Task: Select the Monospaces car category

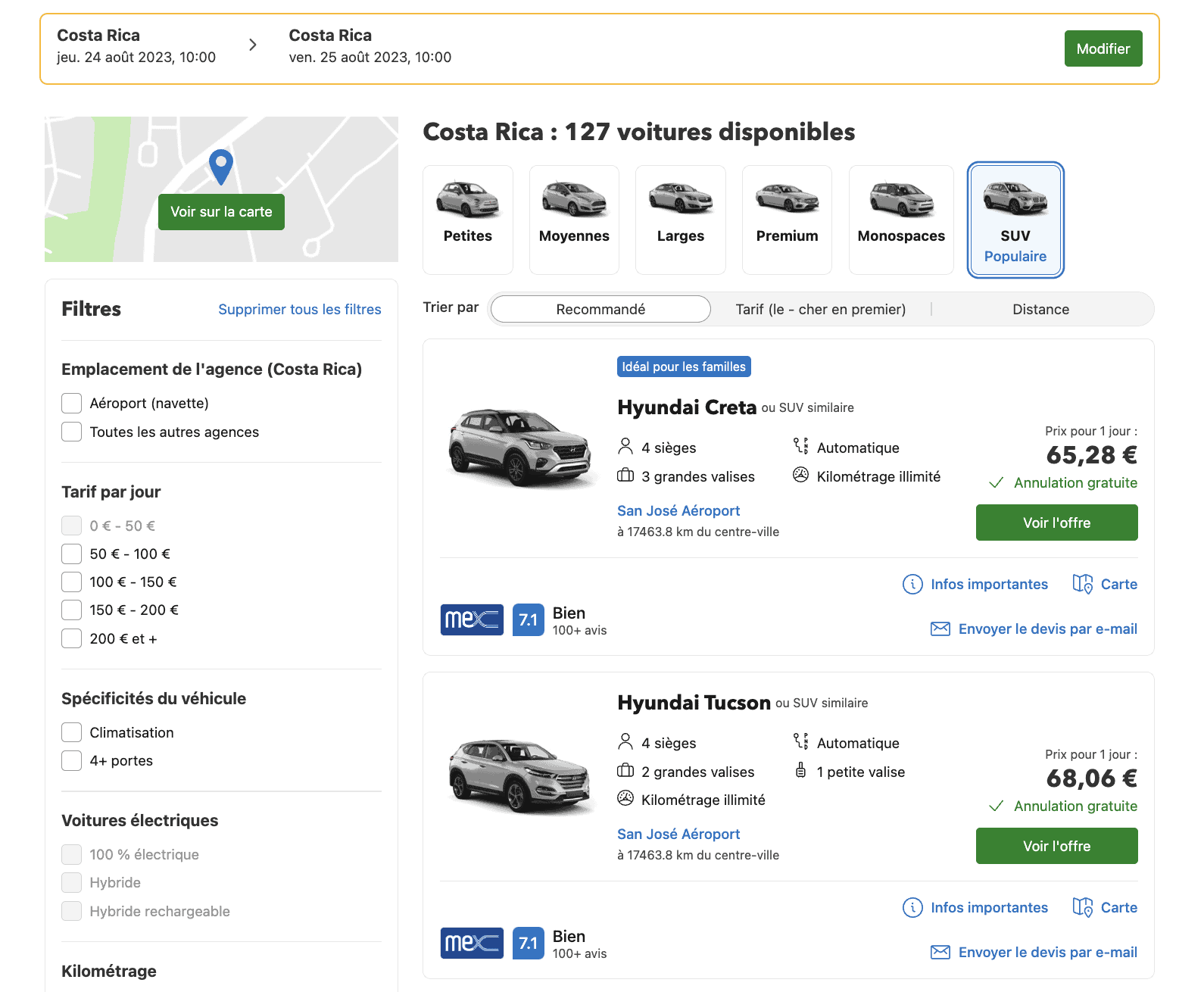Action: coord(901,220)
